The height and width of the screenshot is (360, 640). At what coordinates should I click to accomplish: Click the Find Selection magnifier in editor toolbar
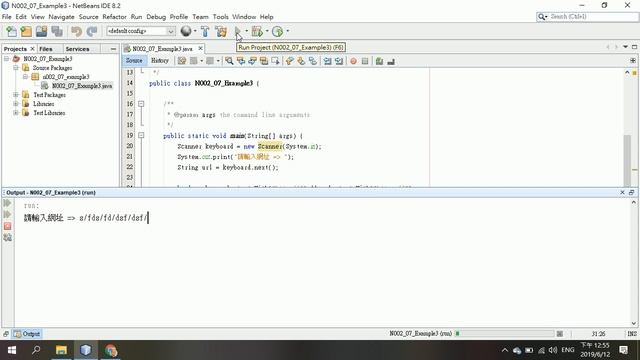pos(229,61)
